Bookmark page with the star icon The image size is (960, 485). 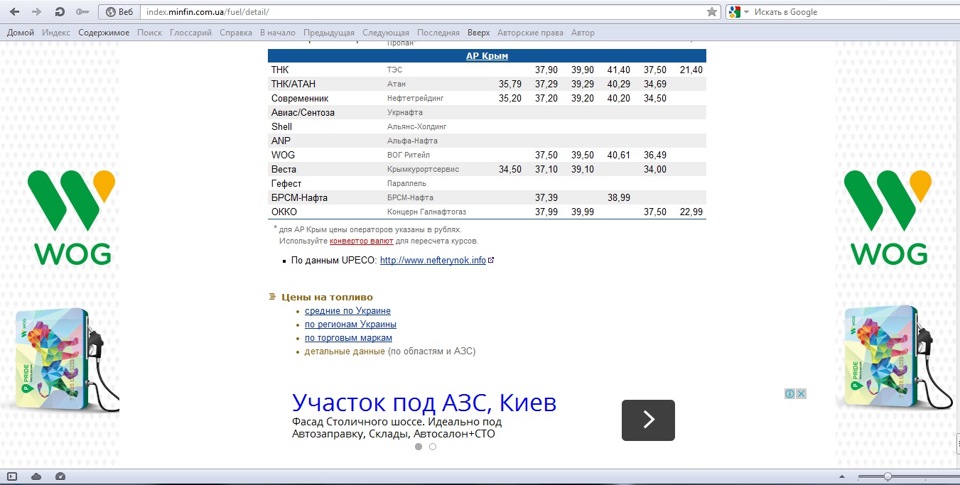(711, 12)
